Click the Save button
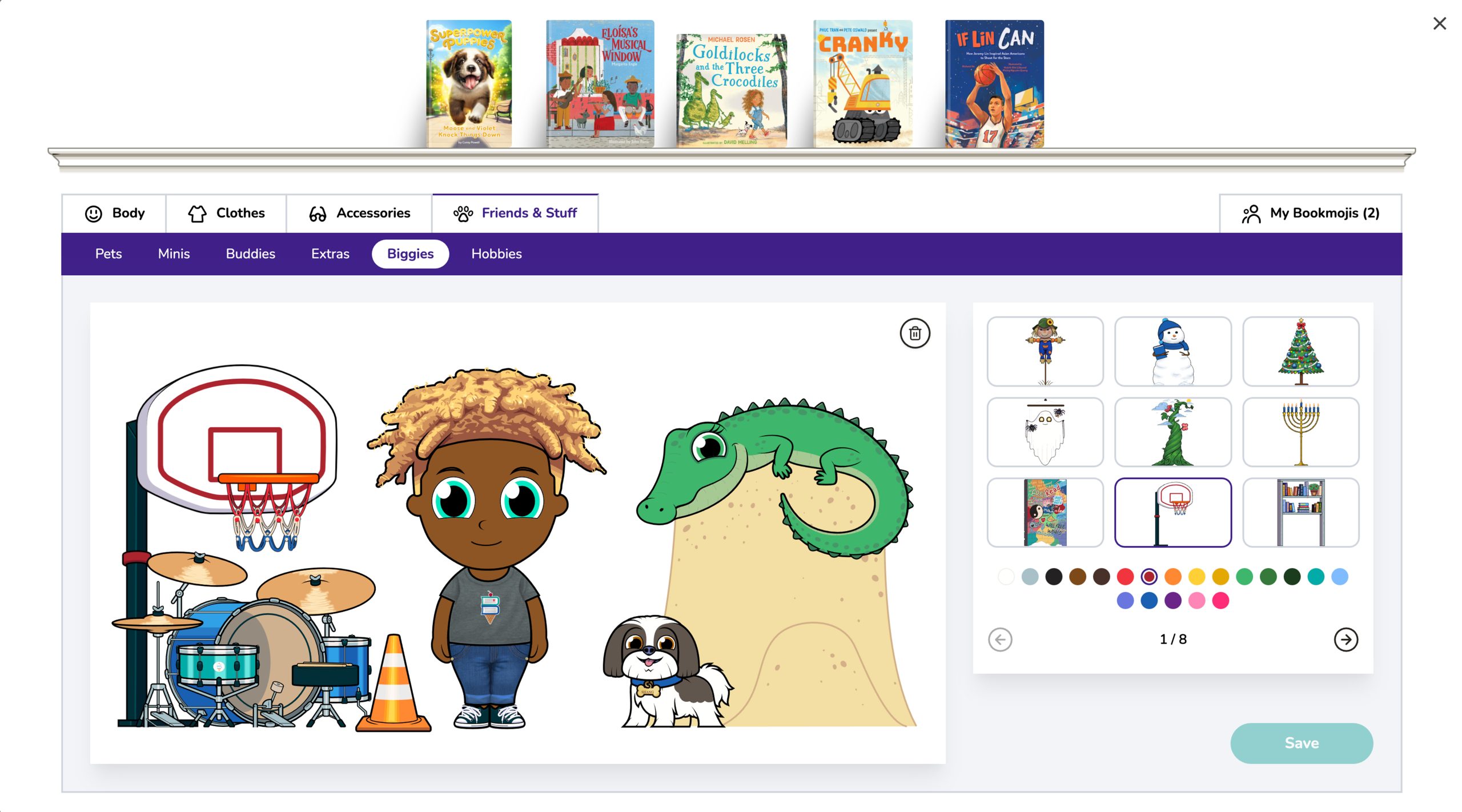 [x=1301, y=742]
